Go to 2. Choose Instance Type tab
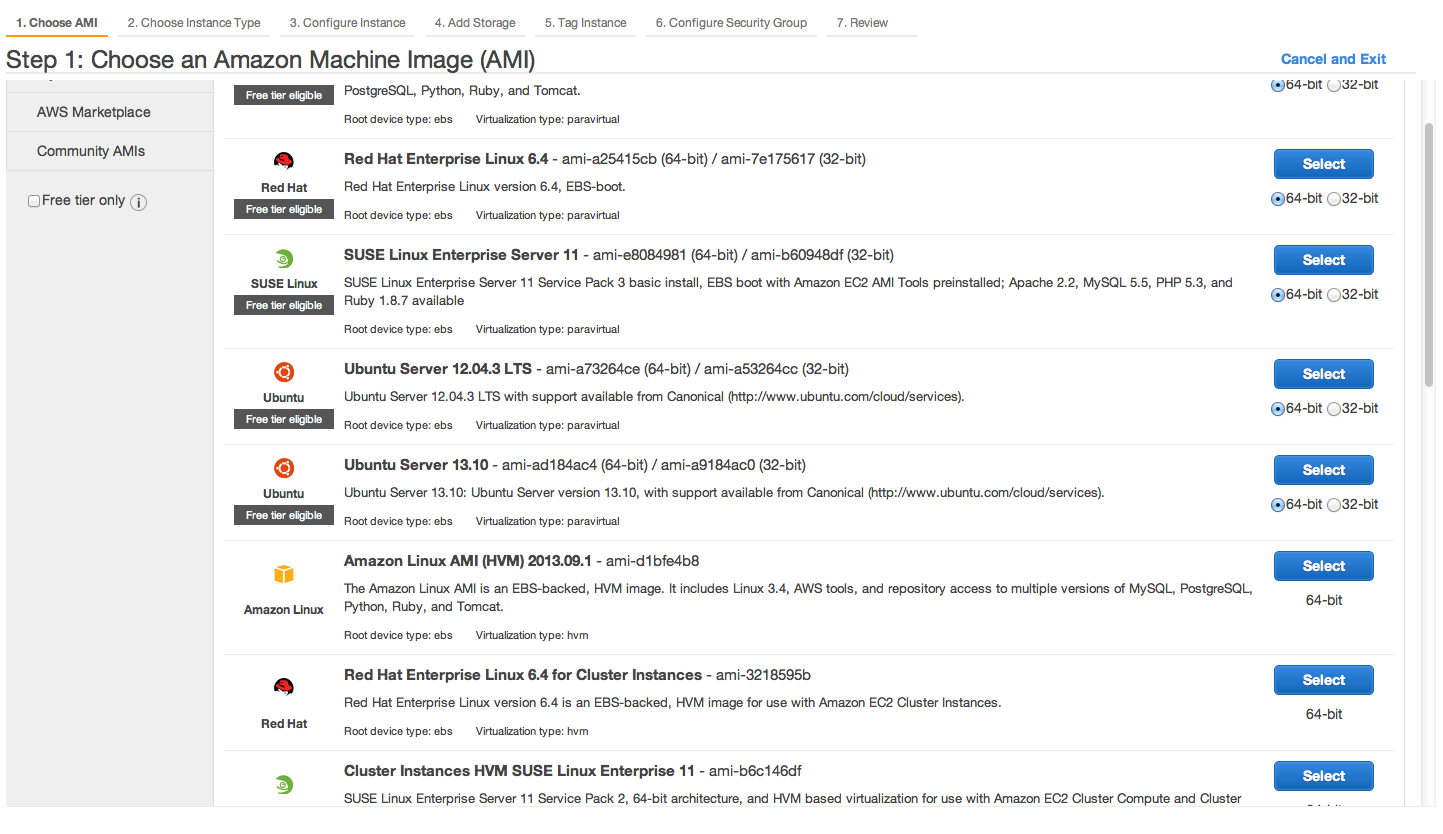 tap(194, 23)
